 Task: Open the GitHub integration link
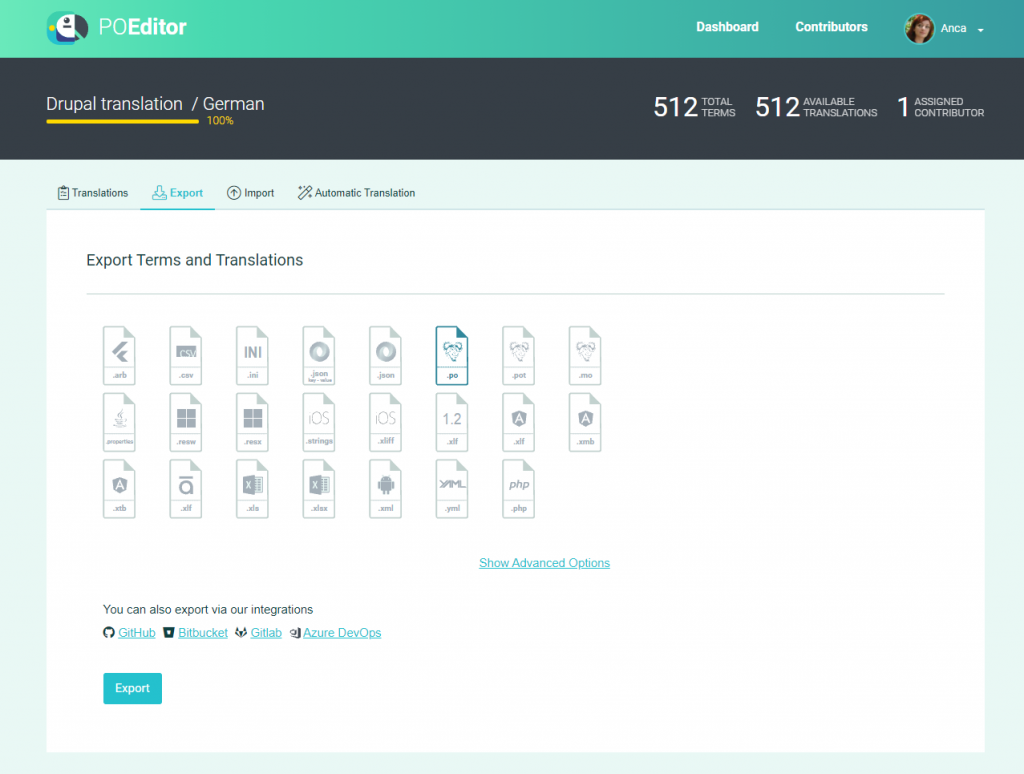pos(136,632)
